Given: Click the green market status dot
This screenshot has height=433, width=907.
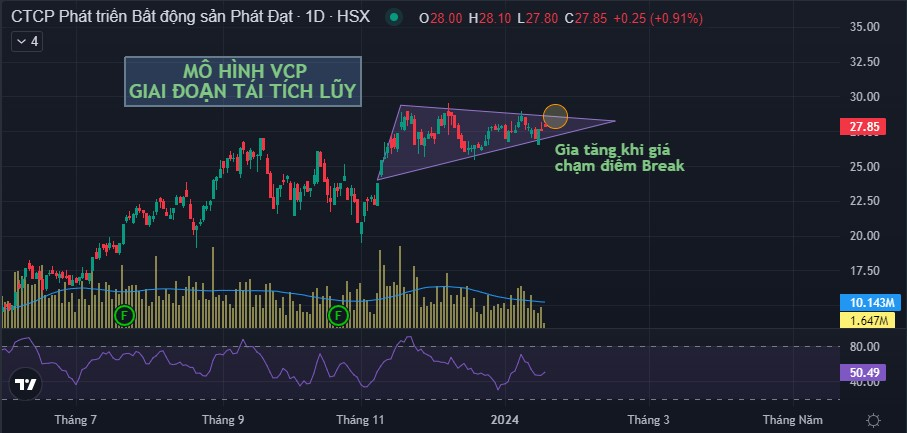Looking at the screenshot, I should 394,17.
